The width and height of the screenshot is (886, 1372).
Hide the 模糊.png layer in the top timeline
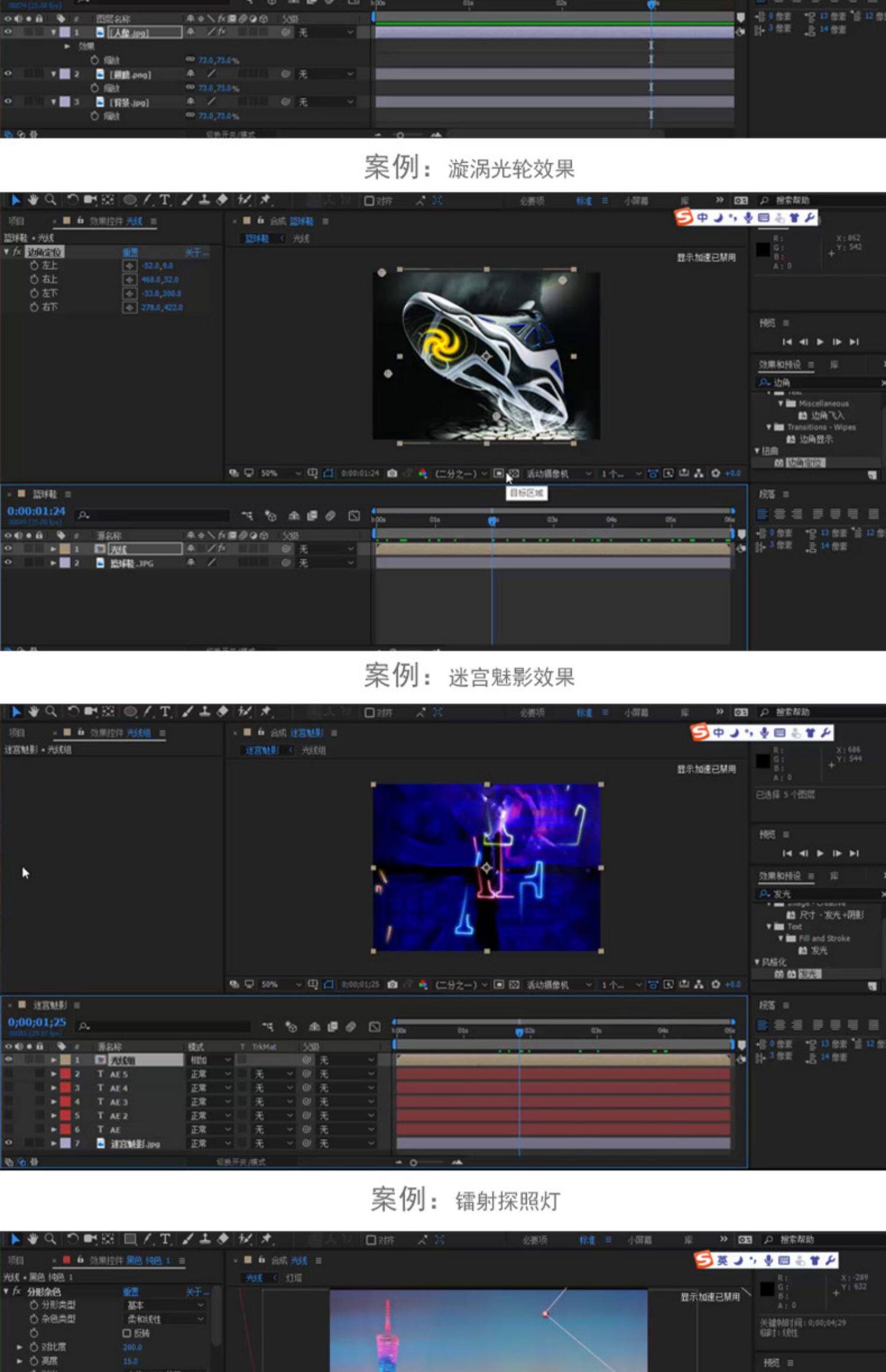8,74
